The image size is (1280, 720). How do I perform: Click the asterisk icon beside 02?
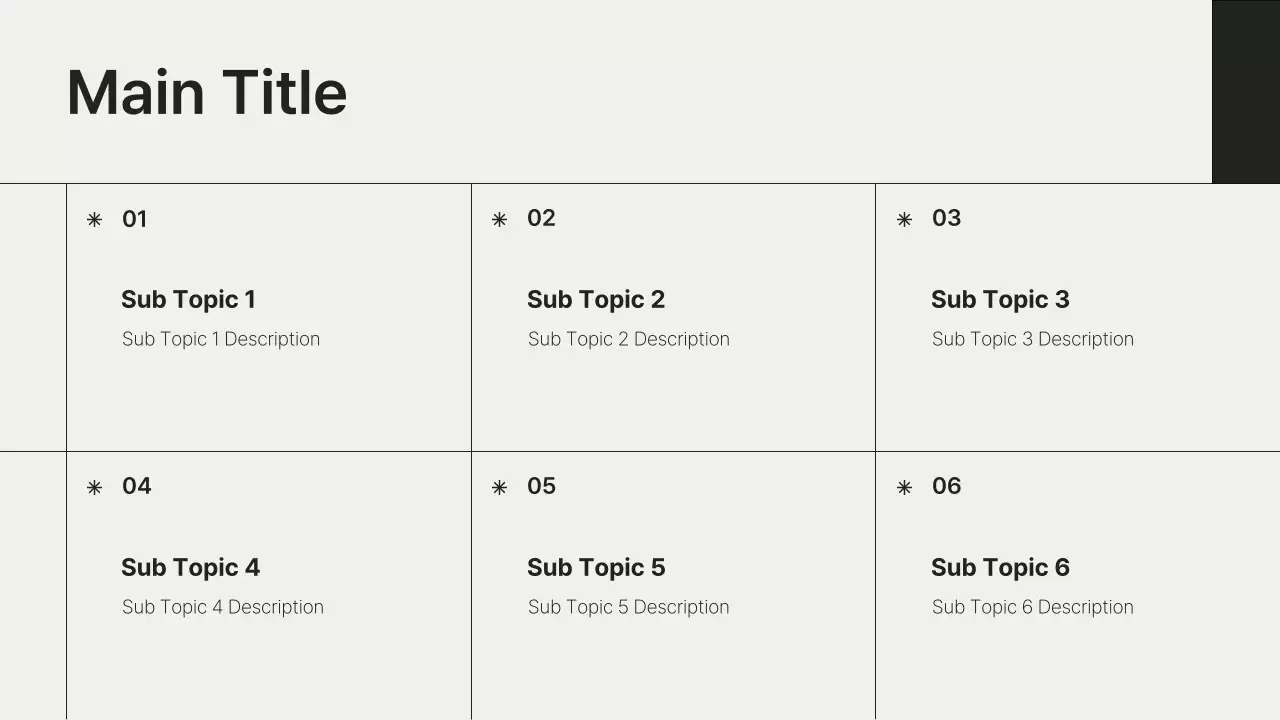[499, 219]
